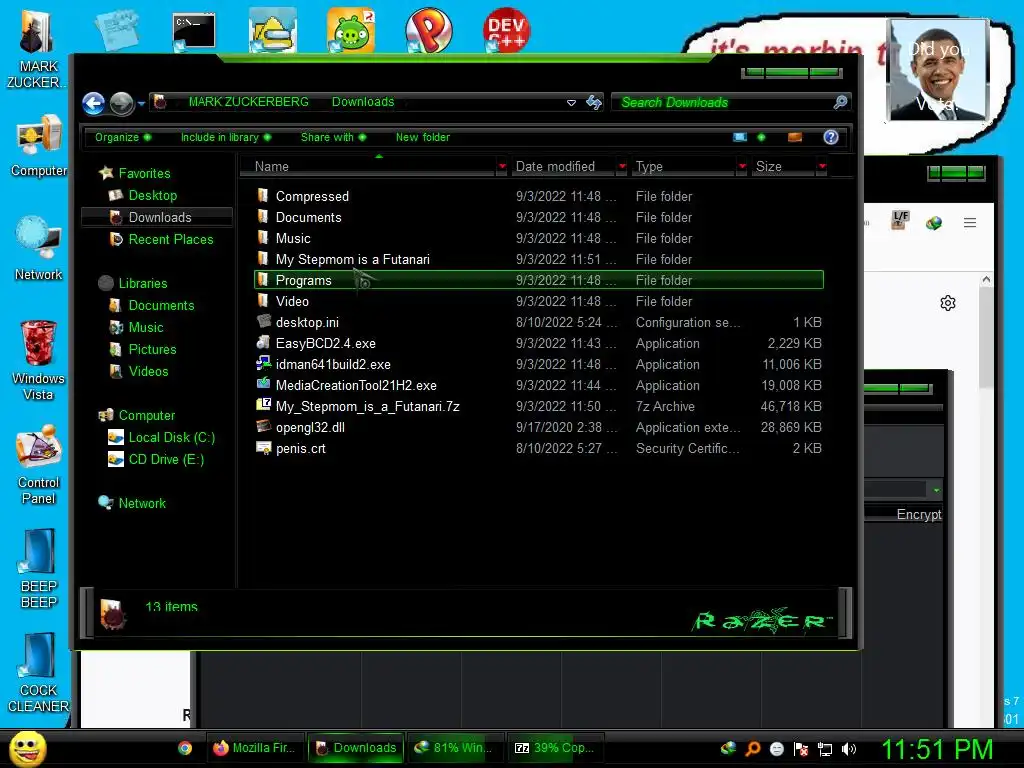Click the Firefox window vertical scrollbar

pyautogui.click(x=985, y=340)
